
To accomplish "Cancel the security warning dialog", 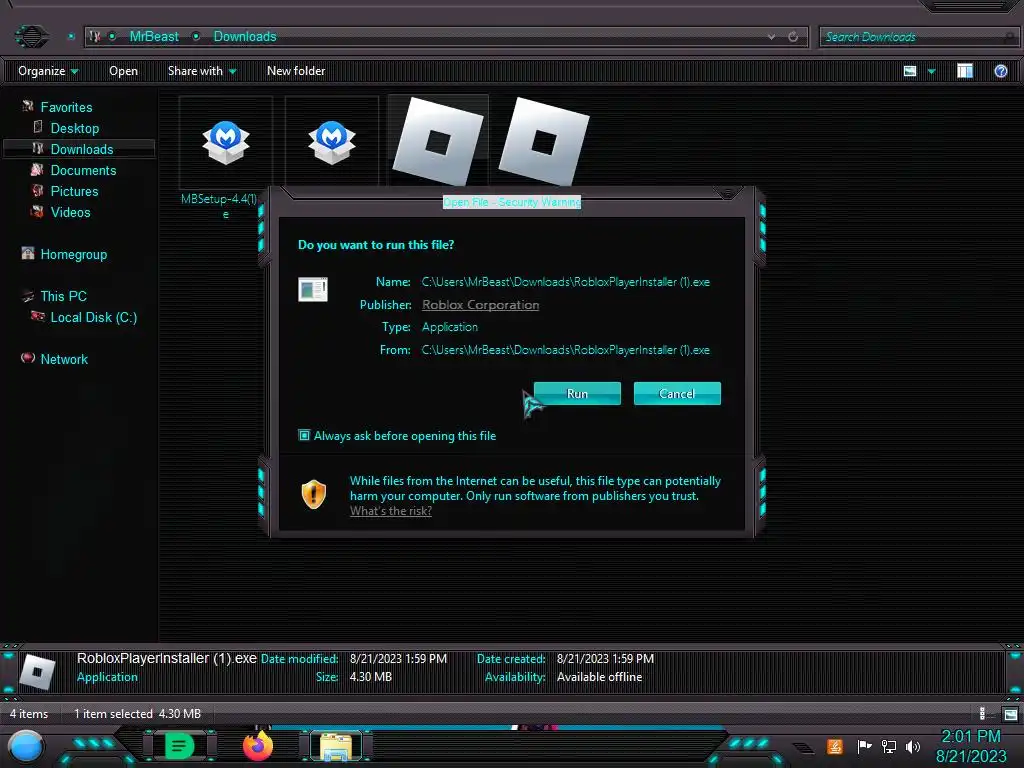I will pos(677,394).
